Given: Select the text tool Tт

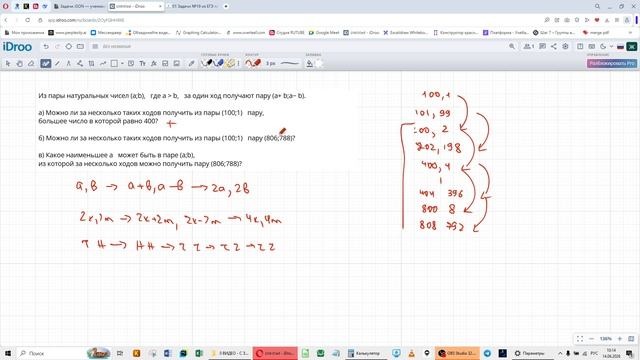Looking at the screenshot, I should point(142,63).
